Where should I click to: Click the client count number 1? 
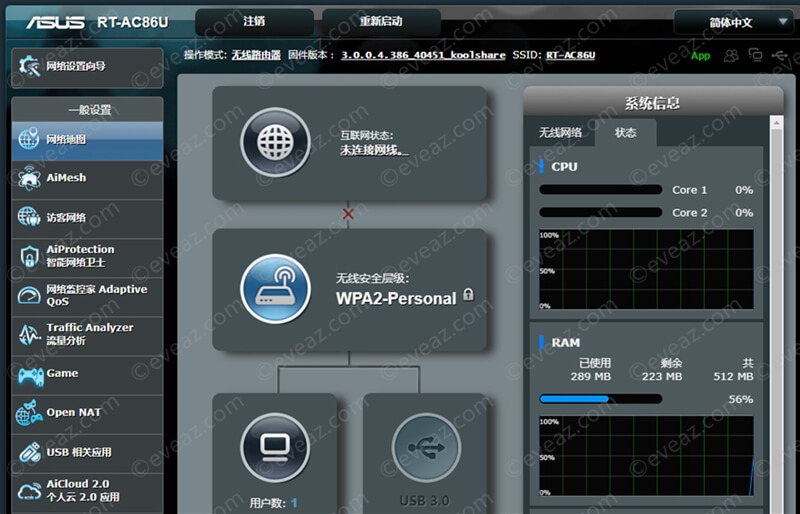(294, 503)
